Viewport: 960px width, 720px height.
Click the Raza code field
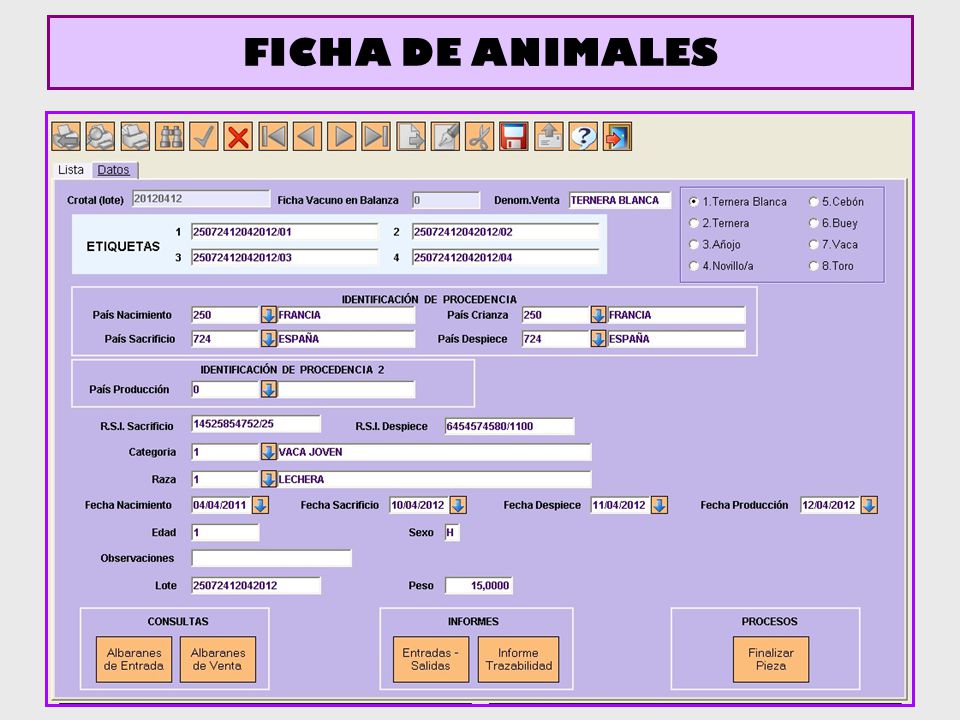(x=226, y=479)
